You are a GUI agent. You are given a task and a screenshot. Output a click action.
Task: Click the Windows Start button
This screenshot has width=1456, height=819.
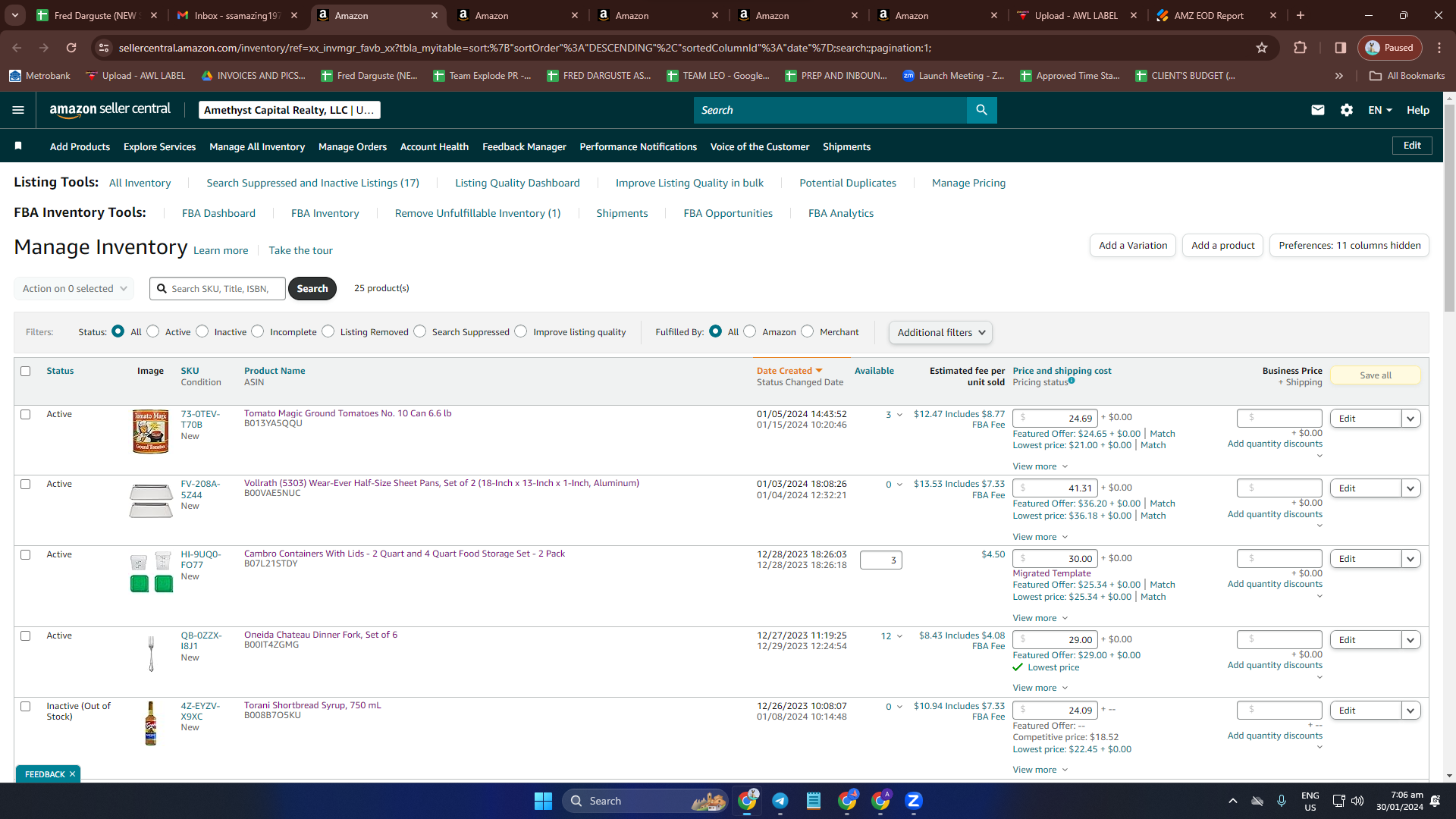(543, 801)
